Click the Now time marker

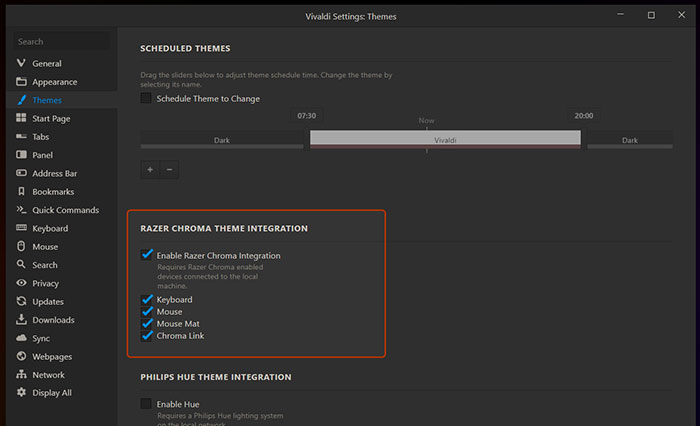pos(426,121)
